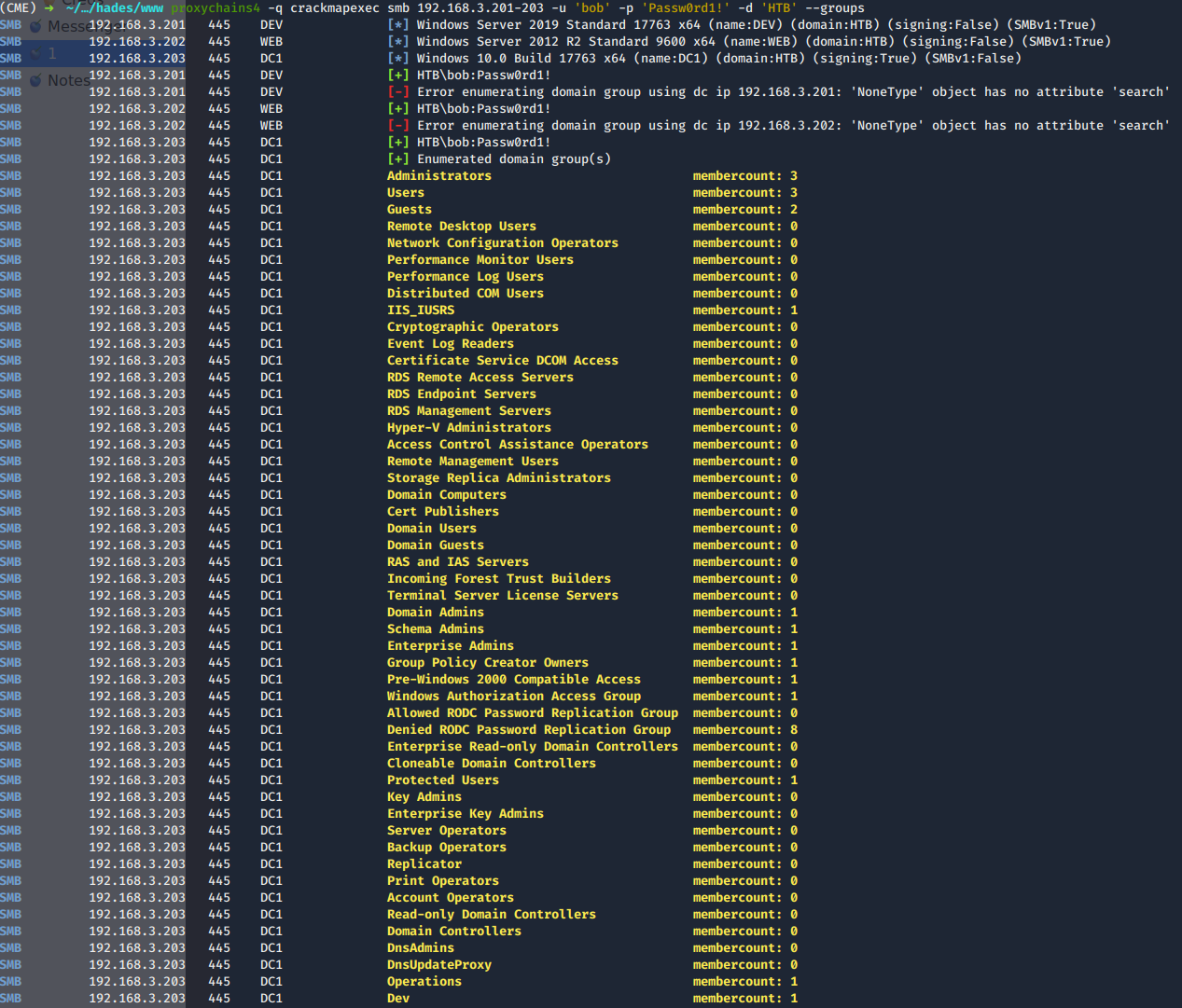This screenshot has width=1182, height=1008.
Task: Select the highlighted node named 1
Action: [52, 54]
